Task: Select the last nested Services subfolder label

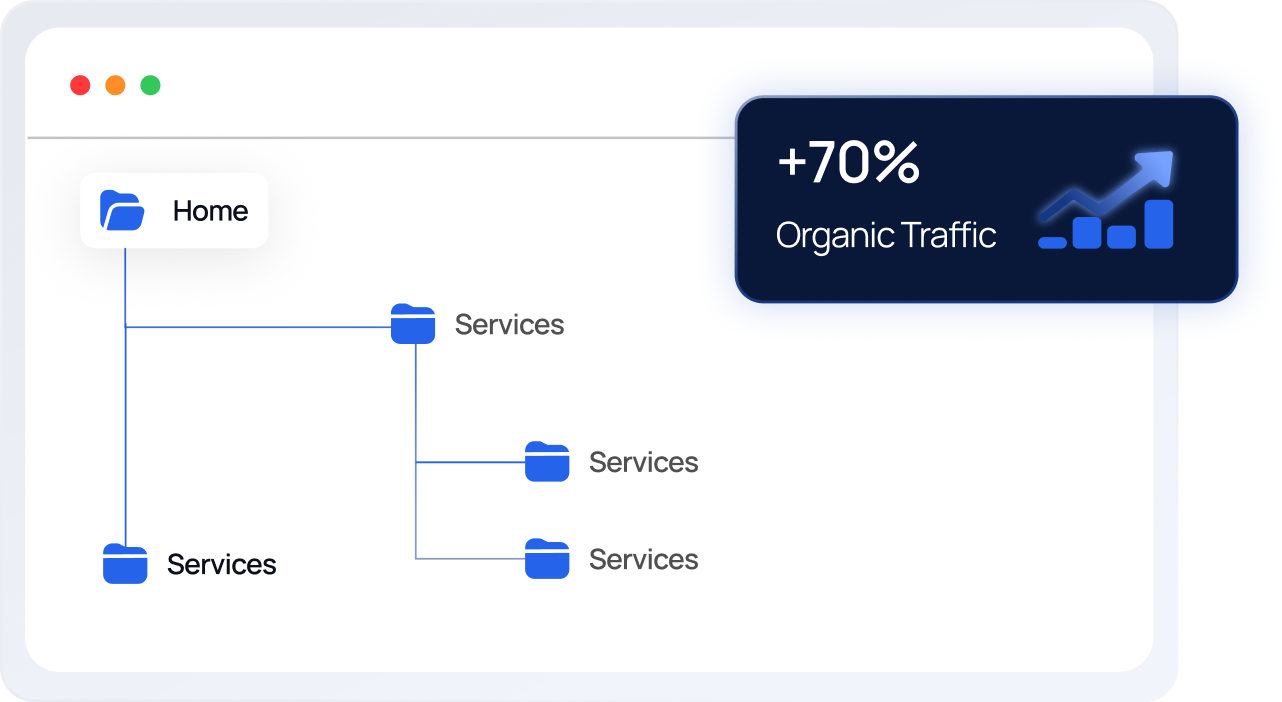Action: tap(643, 559)
